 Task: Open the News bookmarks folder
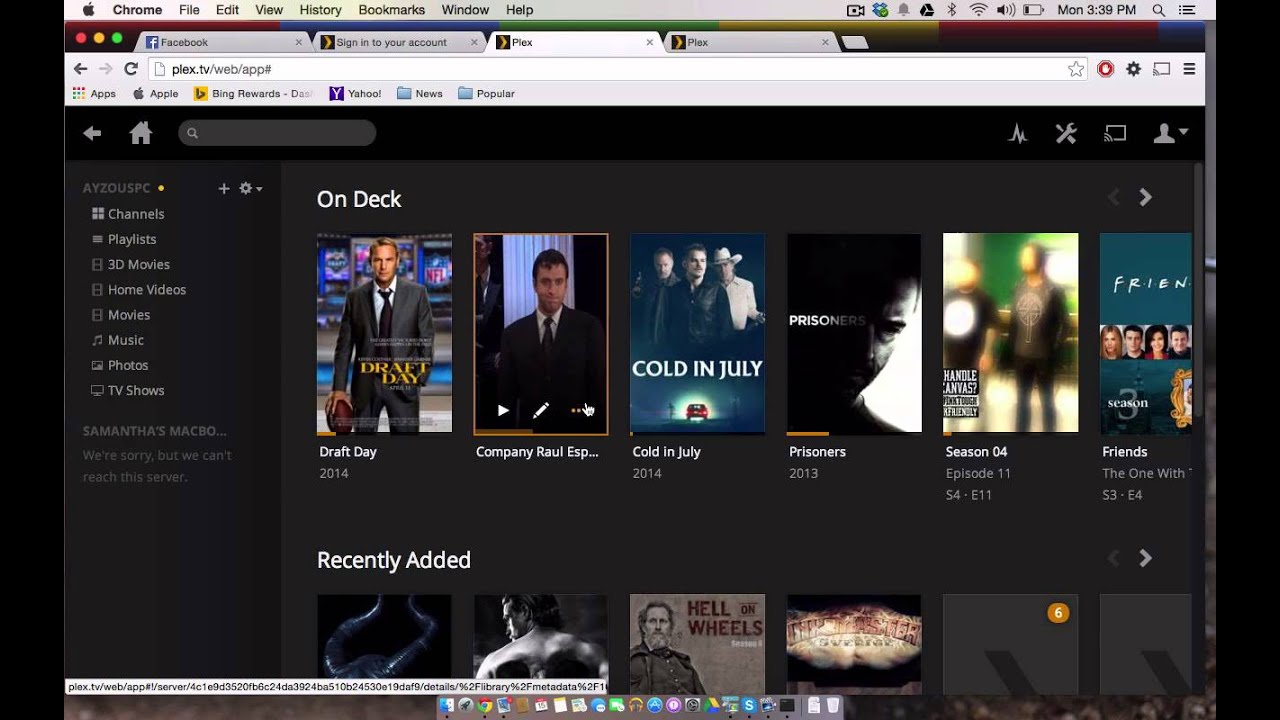[419, 93]
